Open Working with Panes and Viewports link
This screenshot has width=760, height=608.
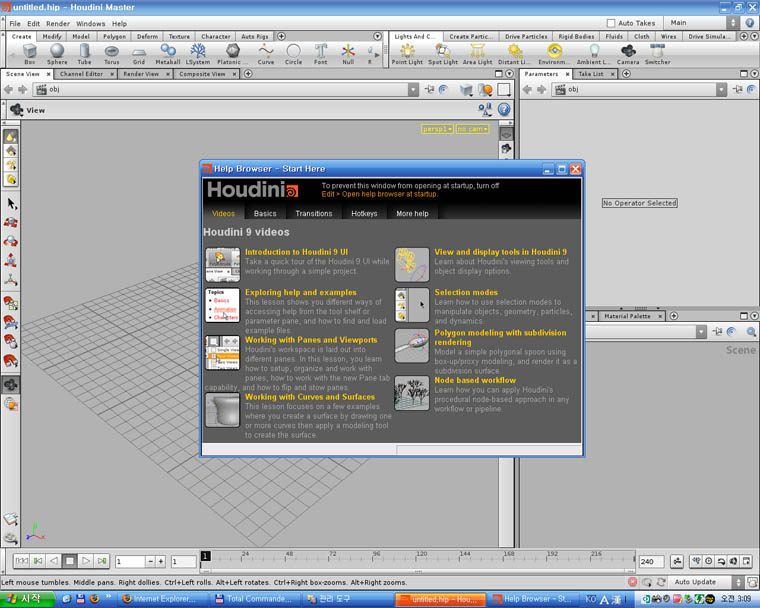(x=311, y=340)
